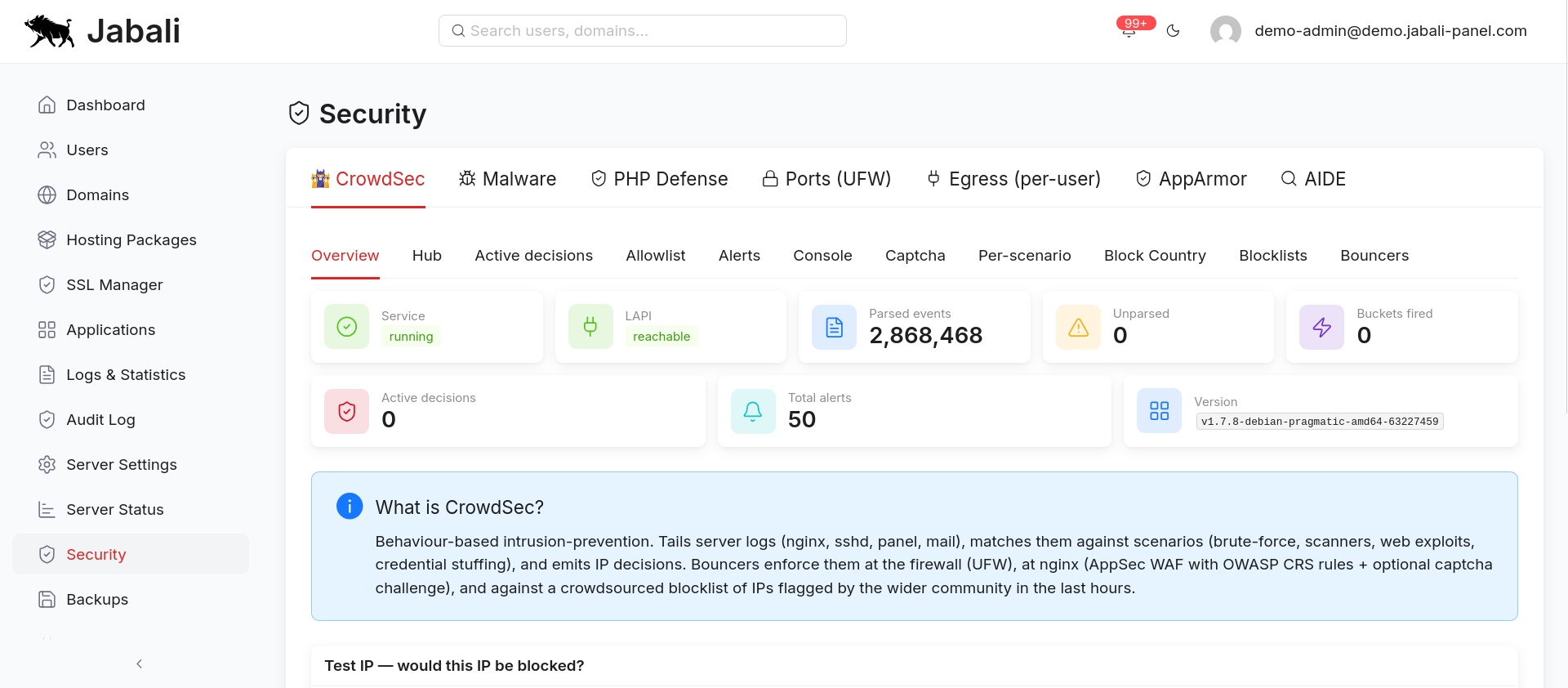Screen dimensions: 1568x688
Task: View the Blocklists sub-tab
Action: tap(1273, 256)
